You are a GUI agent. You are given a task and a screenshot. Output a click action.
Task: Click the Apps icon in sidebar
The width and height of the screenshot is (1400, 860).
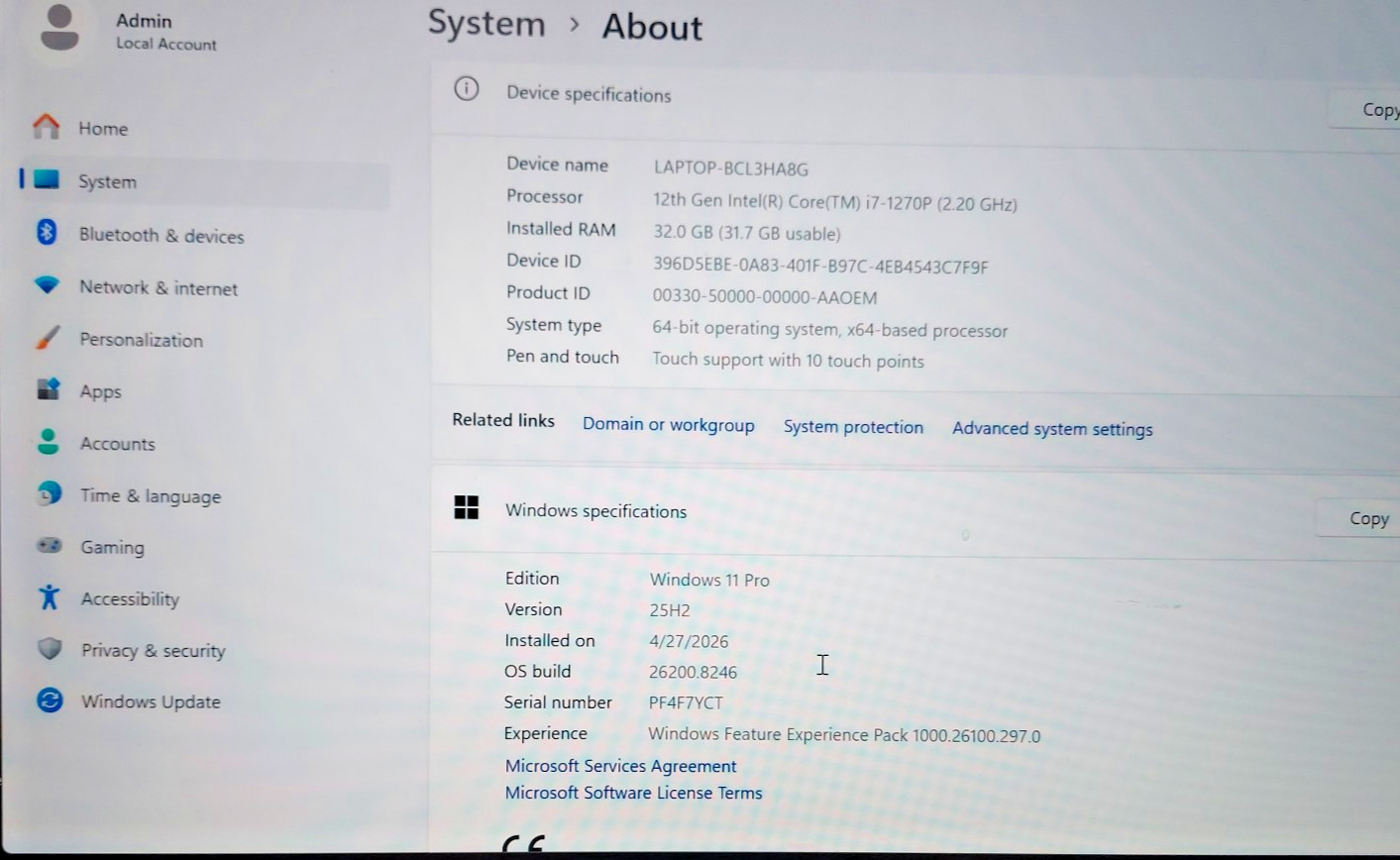point(48,388)
